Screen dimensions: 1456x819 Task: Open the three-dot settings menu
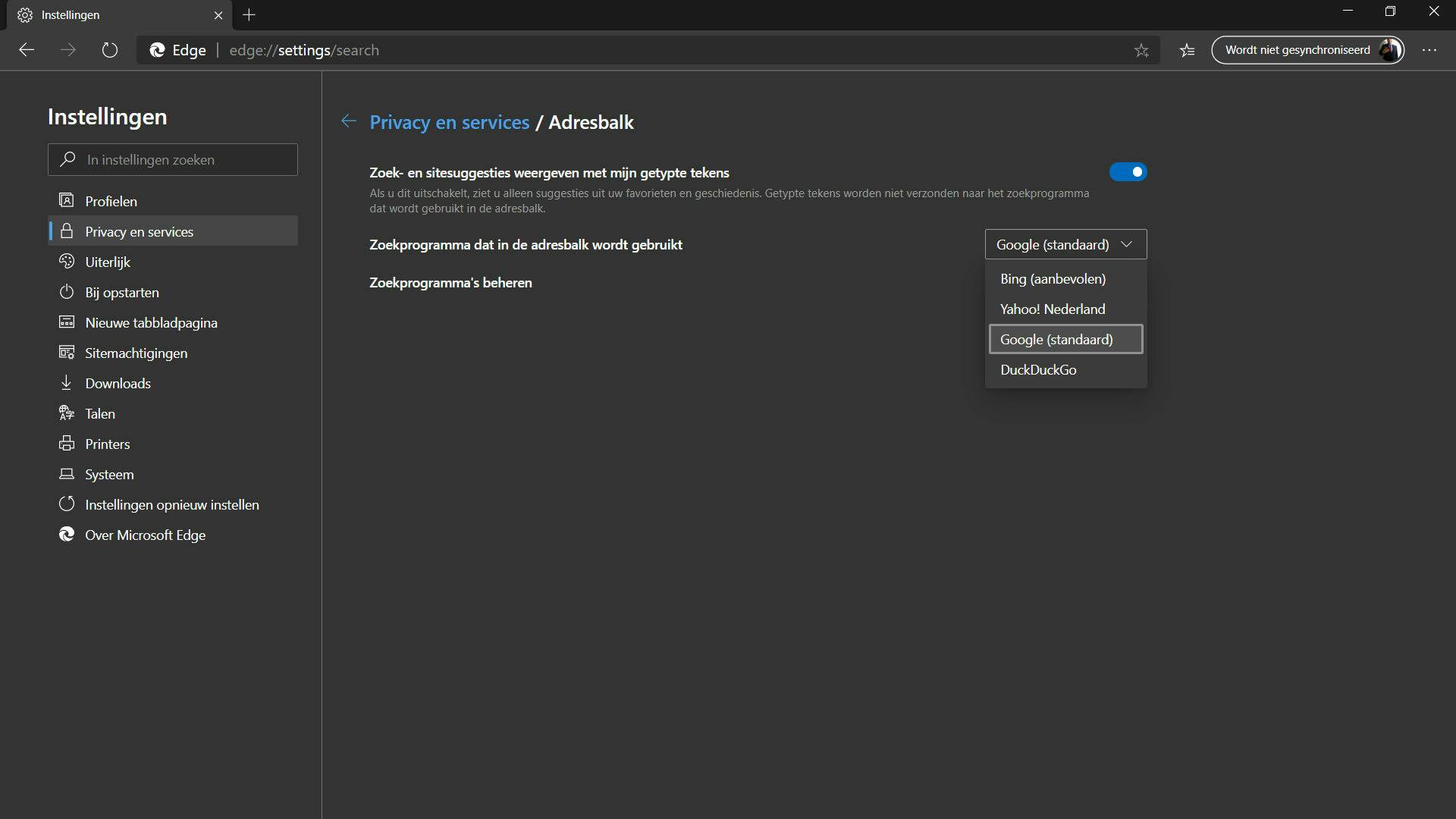(x=1429, y=50)
